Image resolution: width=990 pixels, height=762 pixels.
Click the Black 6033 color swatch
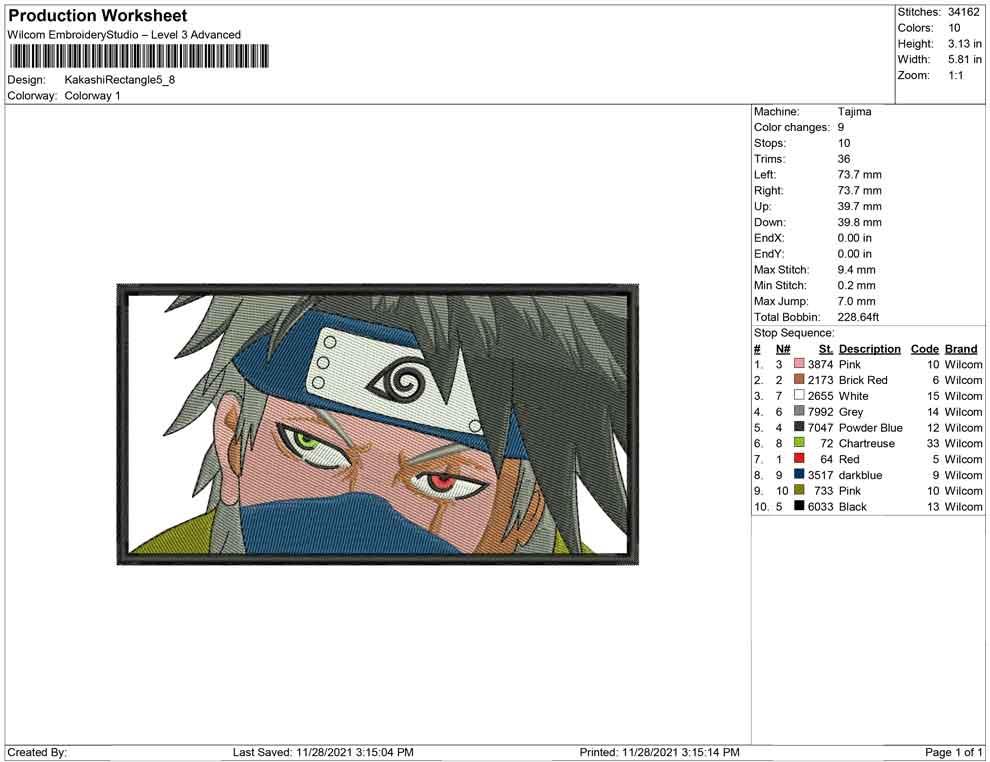(799, 506)
